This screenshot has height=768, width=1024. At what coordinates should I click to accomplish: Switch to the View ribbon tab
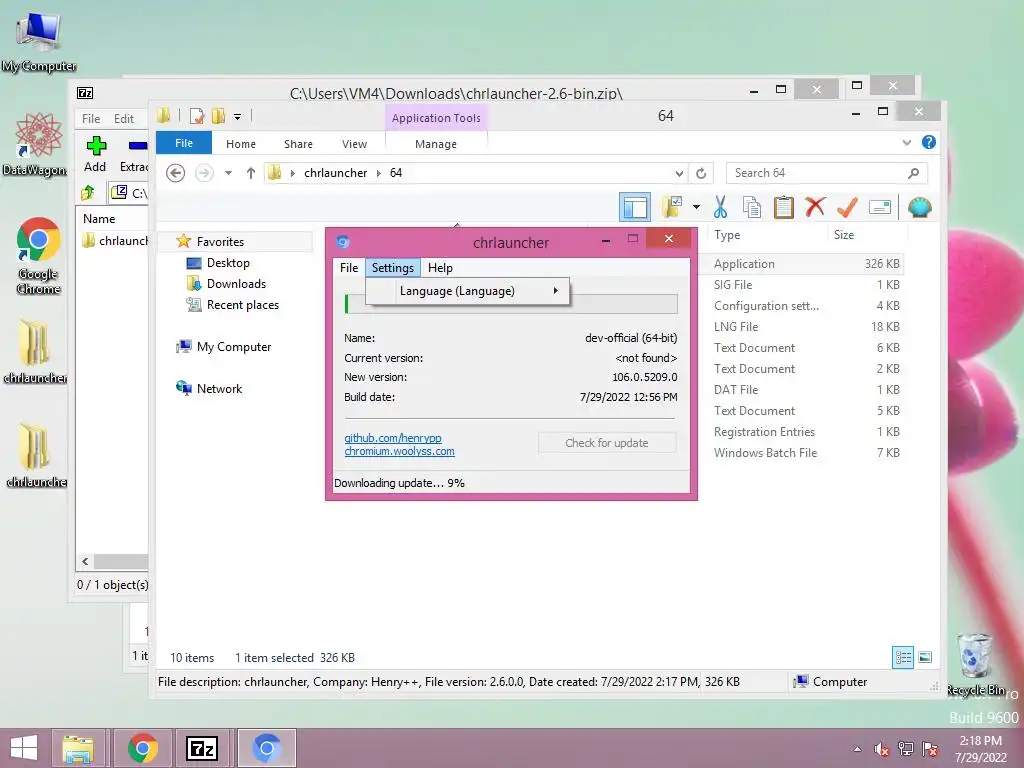coord(355,144)
